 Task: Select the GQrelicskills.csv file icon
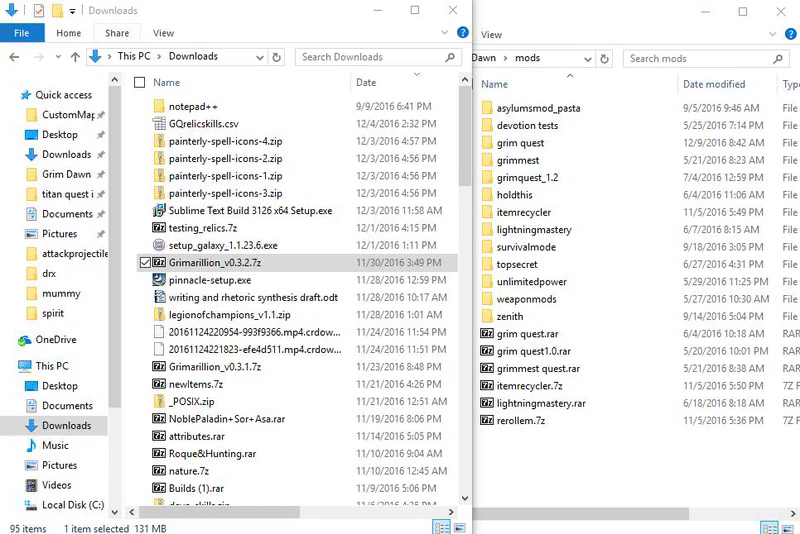coord(159,123)
